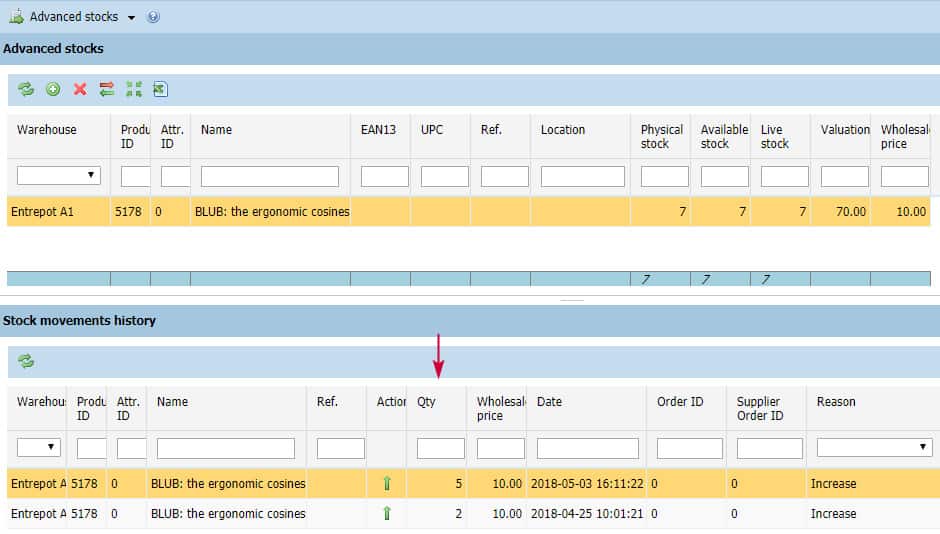Click the green expand arrows icon

tap(134, 89)
